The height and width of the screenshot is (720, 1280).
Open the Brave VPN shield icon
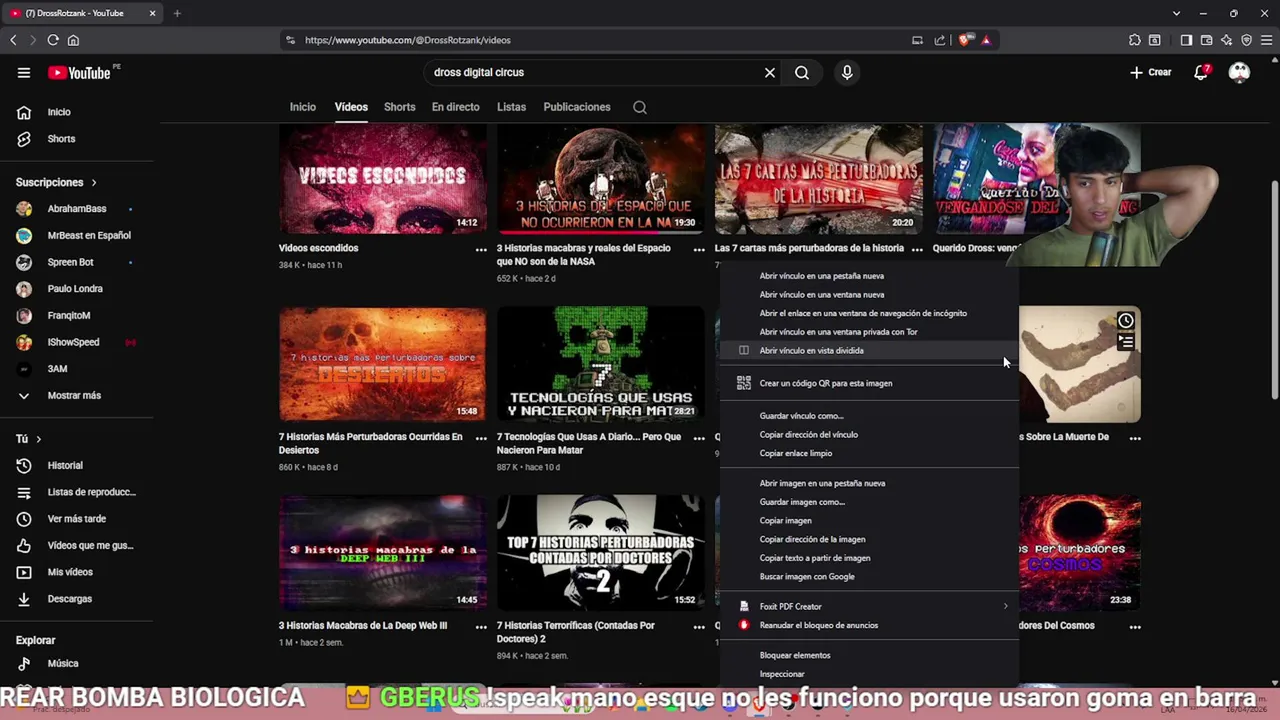(1246, 40)
